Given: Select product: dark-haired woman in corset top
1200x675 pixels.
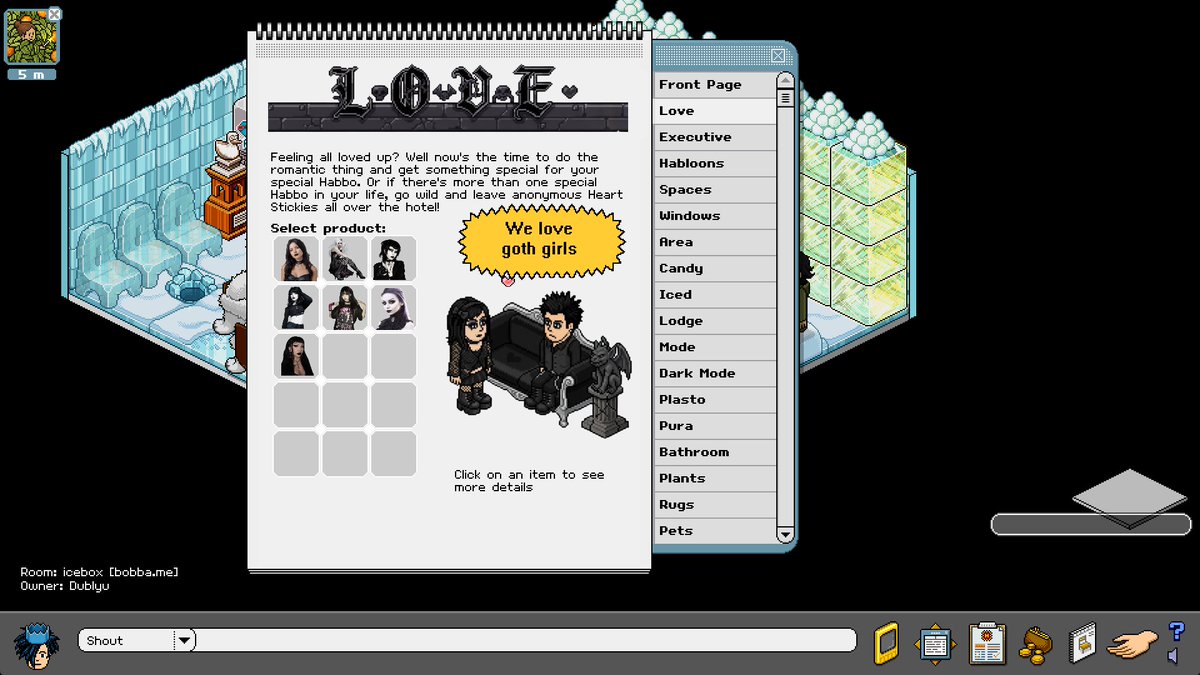Looking at the screenshot, I should (296, 259).
